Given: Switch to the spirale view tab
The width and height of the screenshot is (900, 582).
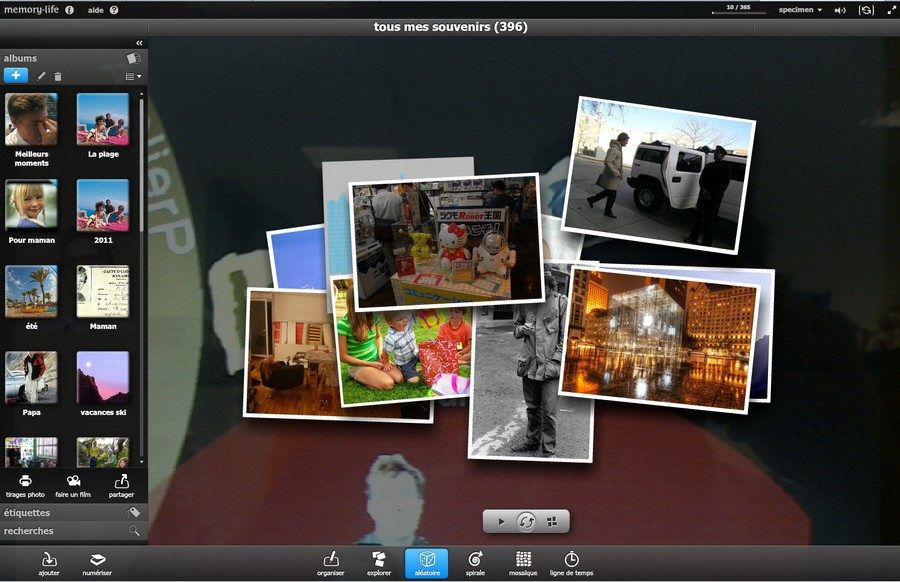Looking at the screenshot, I should point(475,563).
